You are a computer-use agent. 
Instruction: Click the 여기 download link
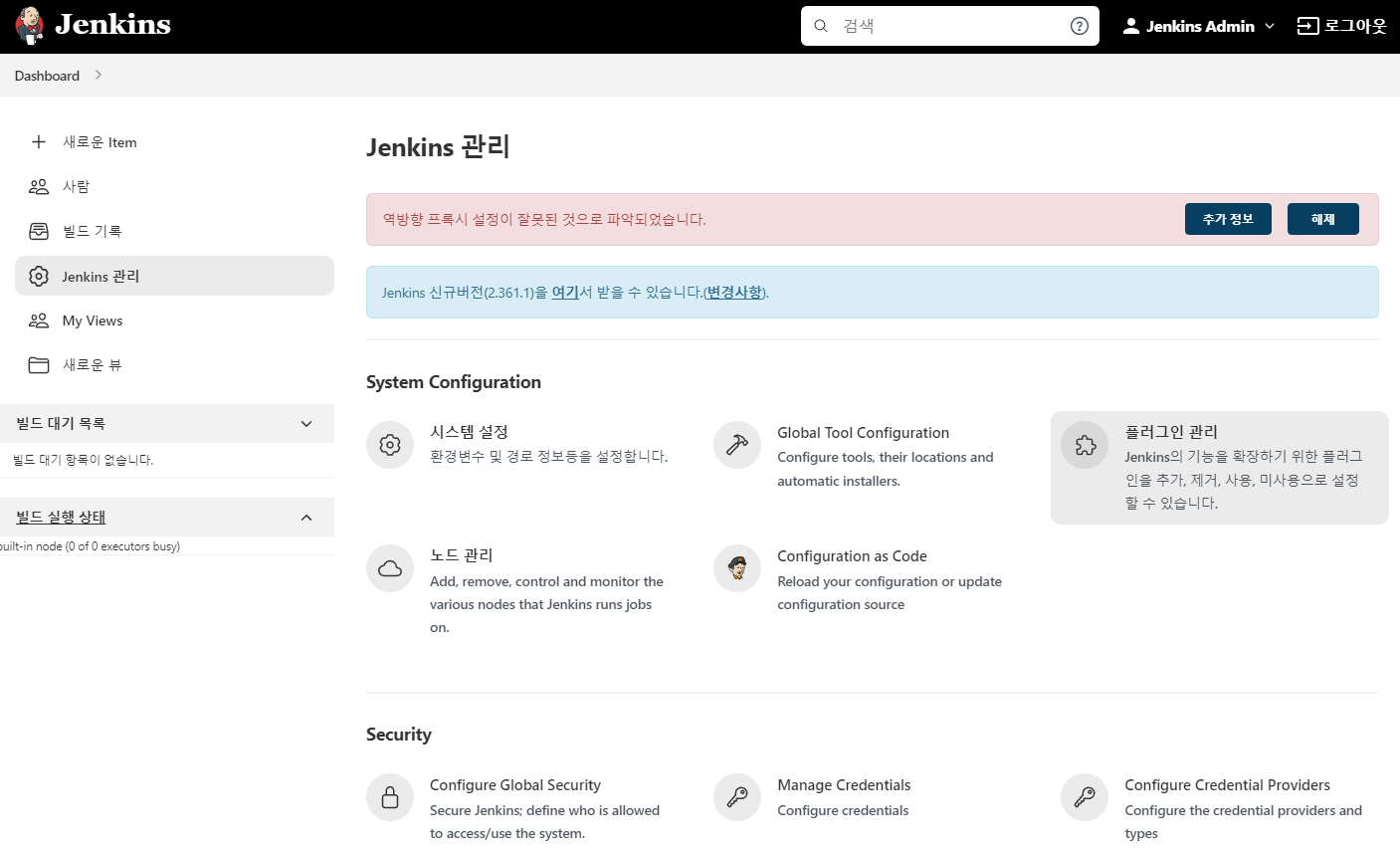pyautogui.click(x=565, y=293)
